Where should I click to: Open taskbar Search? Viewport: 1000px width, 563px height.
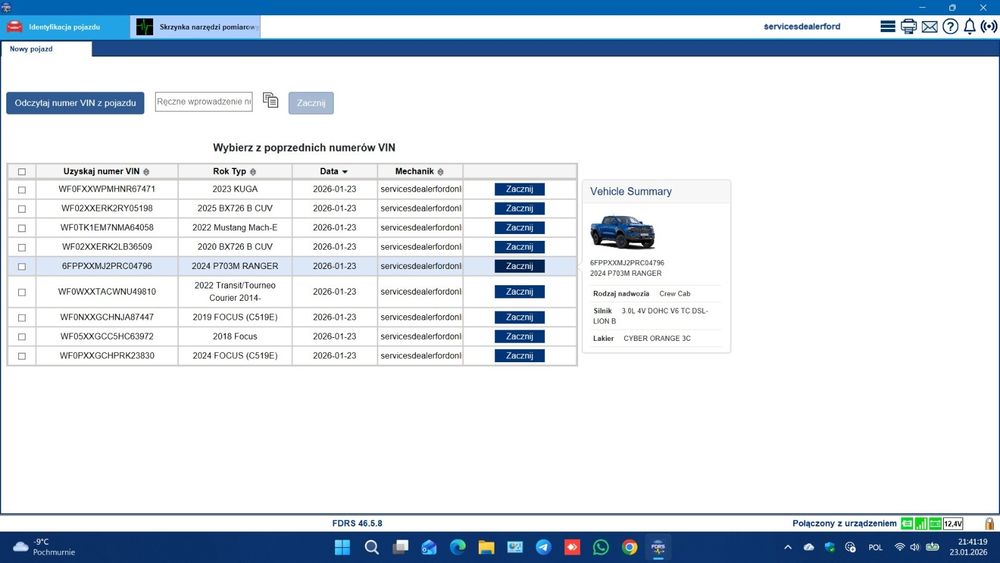coord(372,547)
